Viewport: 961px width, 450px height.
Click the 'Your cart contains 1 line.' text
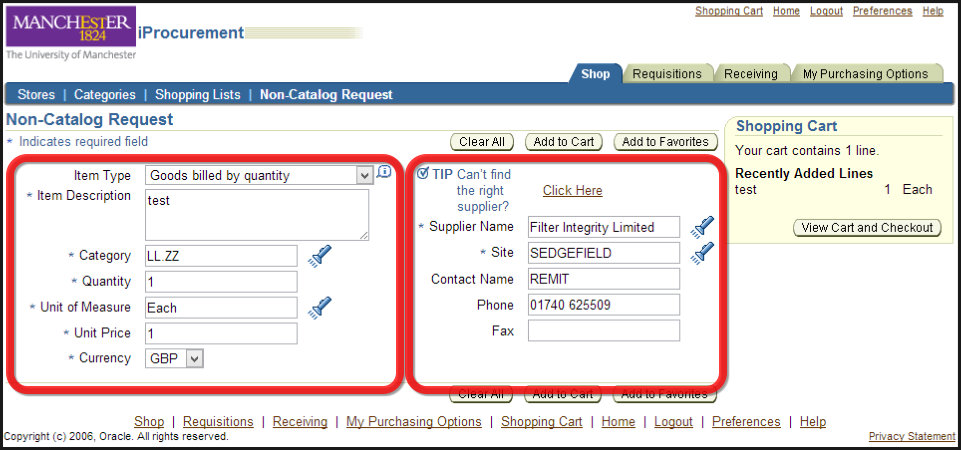pyautogui.click(x=807, y=150)
